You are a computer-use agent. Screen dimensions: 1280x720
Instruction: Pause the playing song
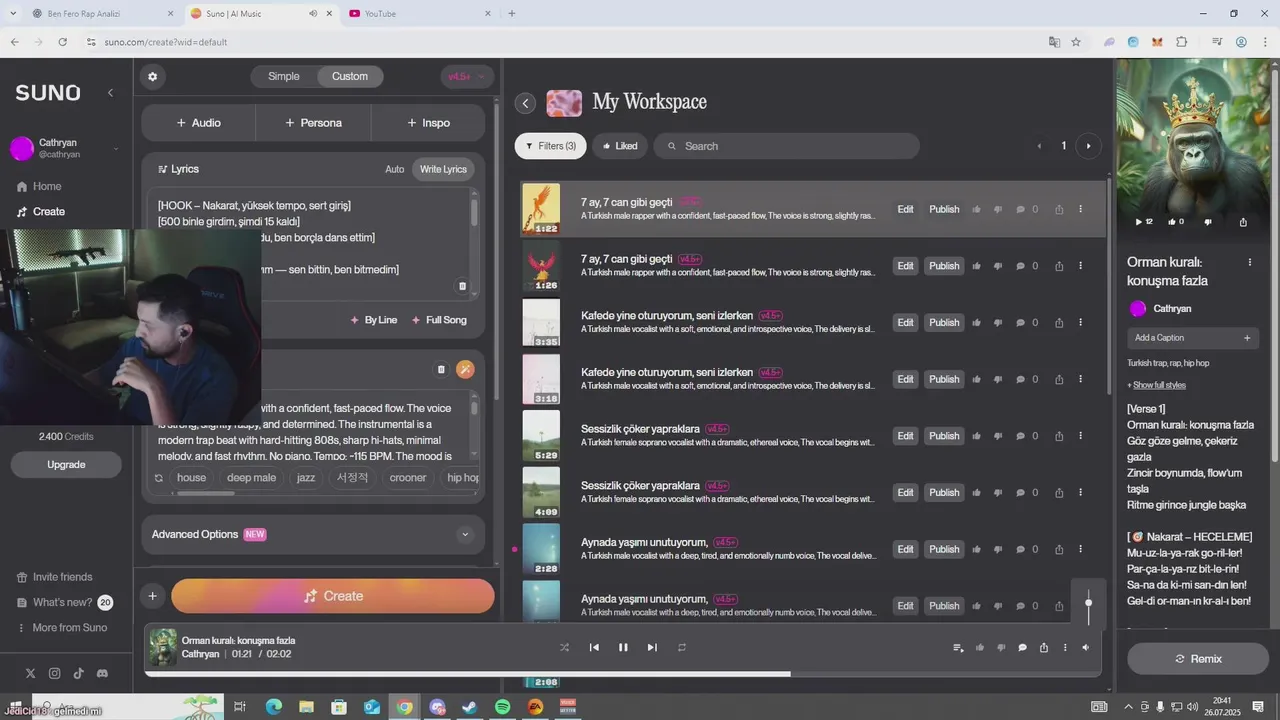point(623,647)
